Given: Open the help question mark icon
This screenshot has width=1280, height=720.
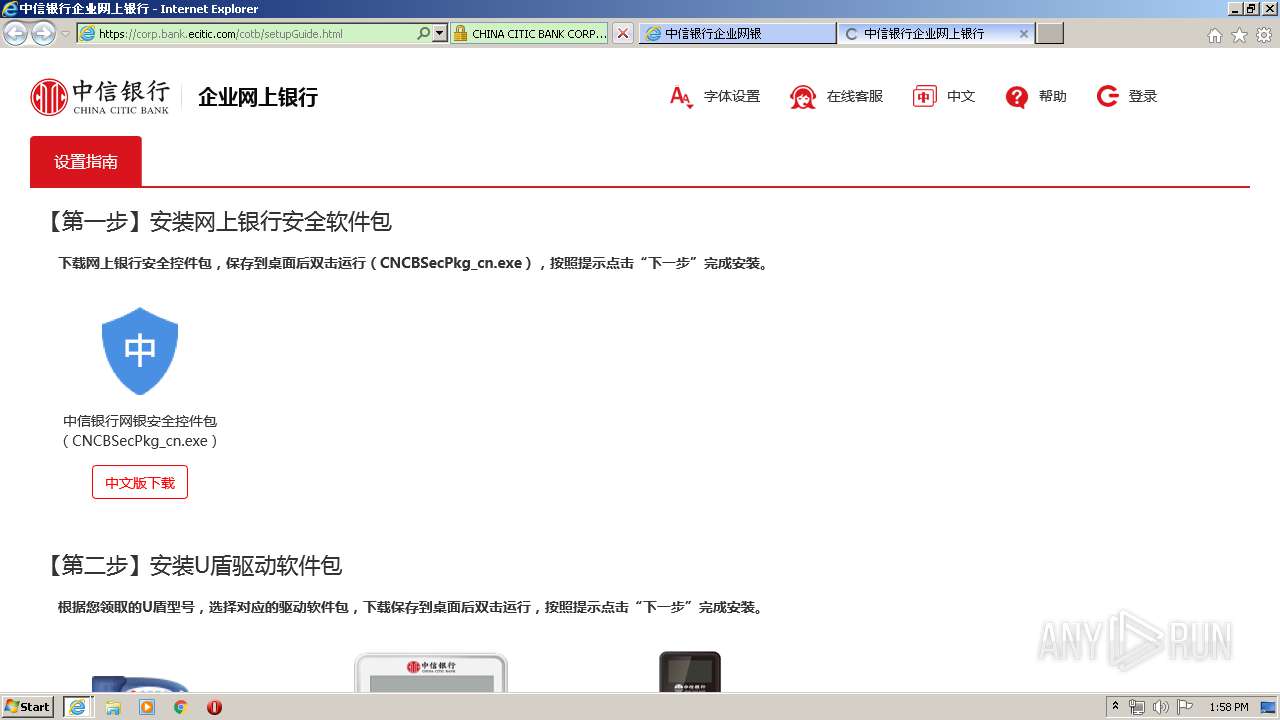Looking at the screenshot, I should pos(1017,97).
